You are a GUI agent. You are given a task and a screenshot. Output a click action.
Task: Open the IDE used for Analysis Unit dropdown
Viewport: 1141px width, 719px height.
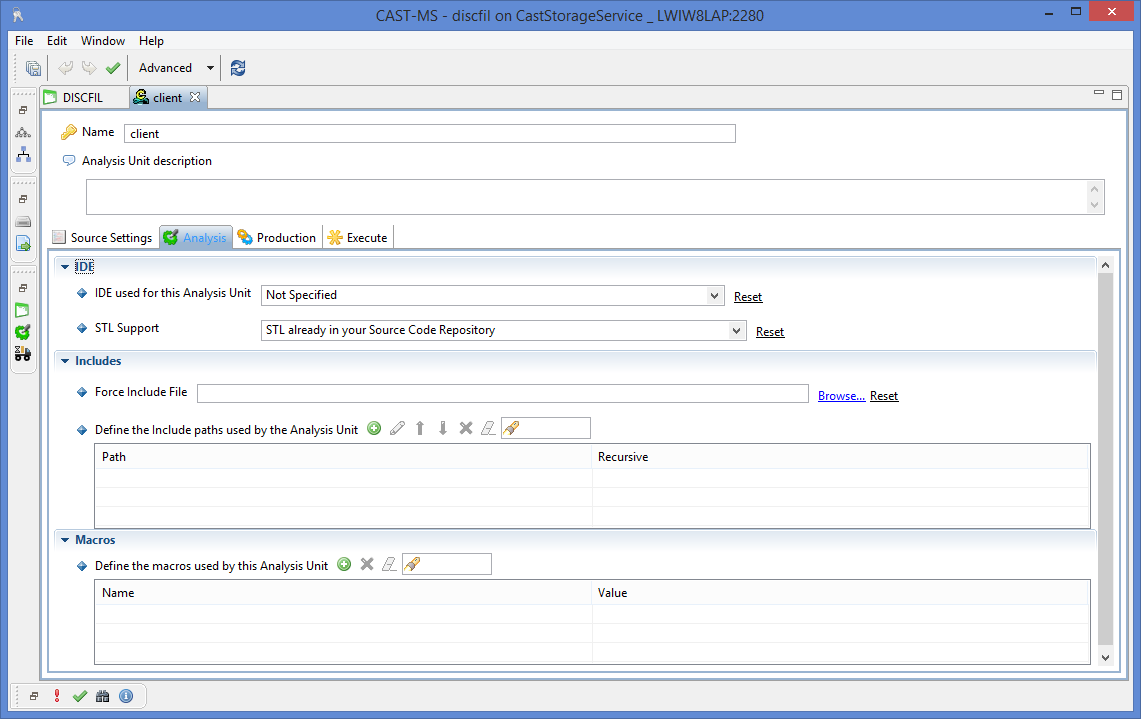(714, 295)
